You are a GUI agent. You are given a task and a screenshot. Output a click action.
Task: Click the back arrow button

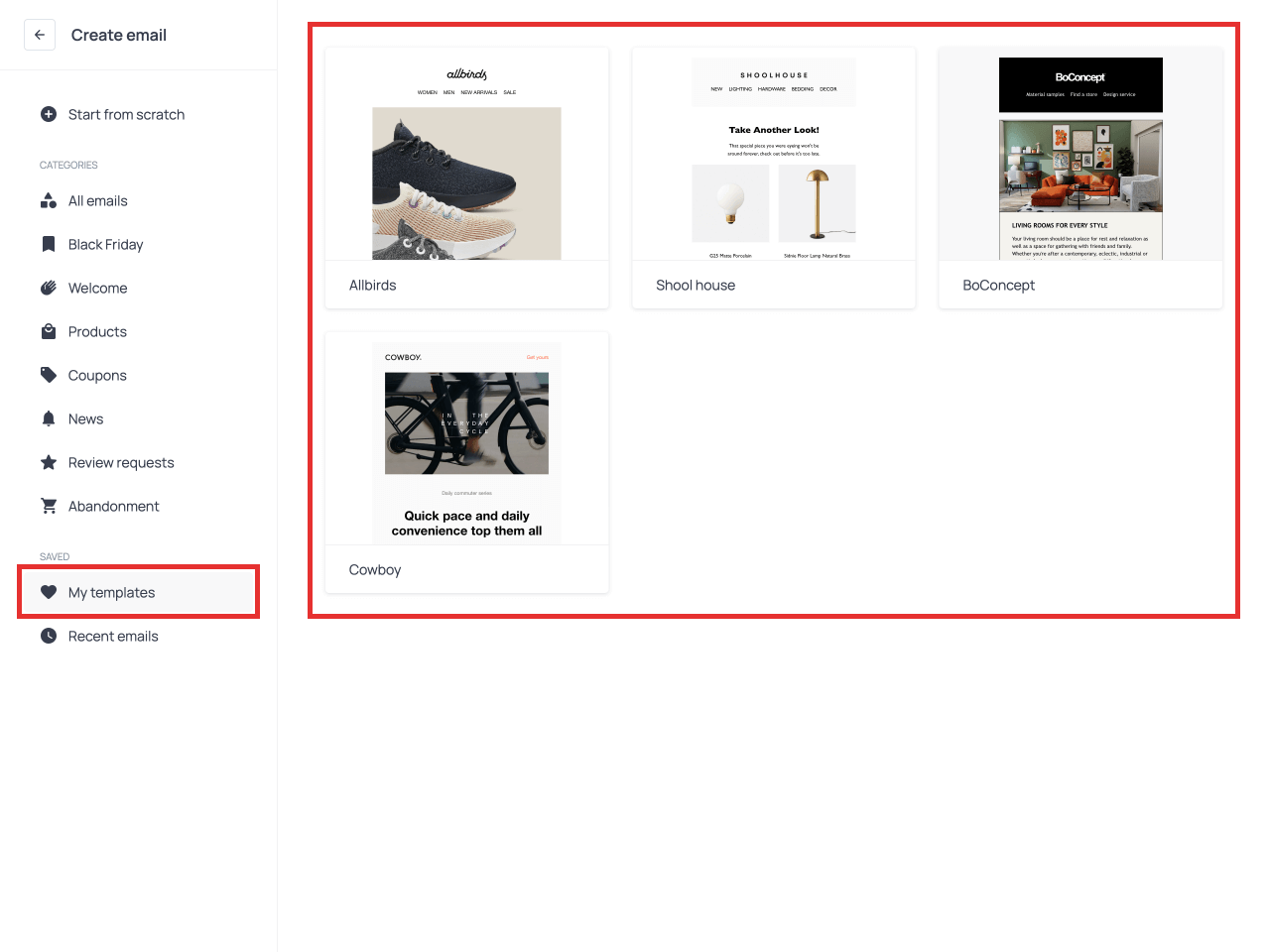[x=40, y=35]
